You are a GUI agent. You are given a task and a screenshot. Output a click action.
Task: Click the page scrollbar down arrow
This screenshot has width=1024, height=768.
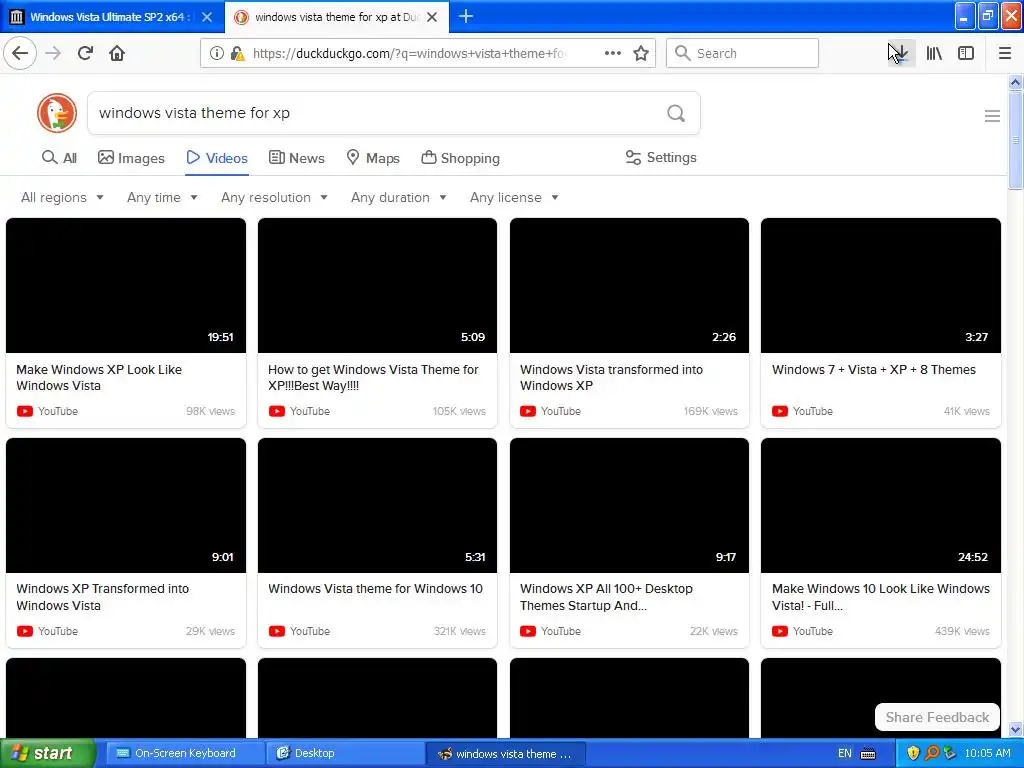pos(1016,730)
